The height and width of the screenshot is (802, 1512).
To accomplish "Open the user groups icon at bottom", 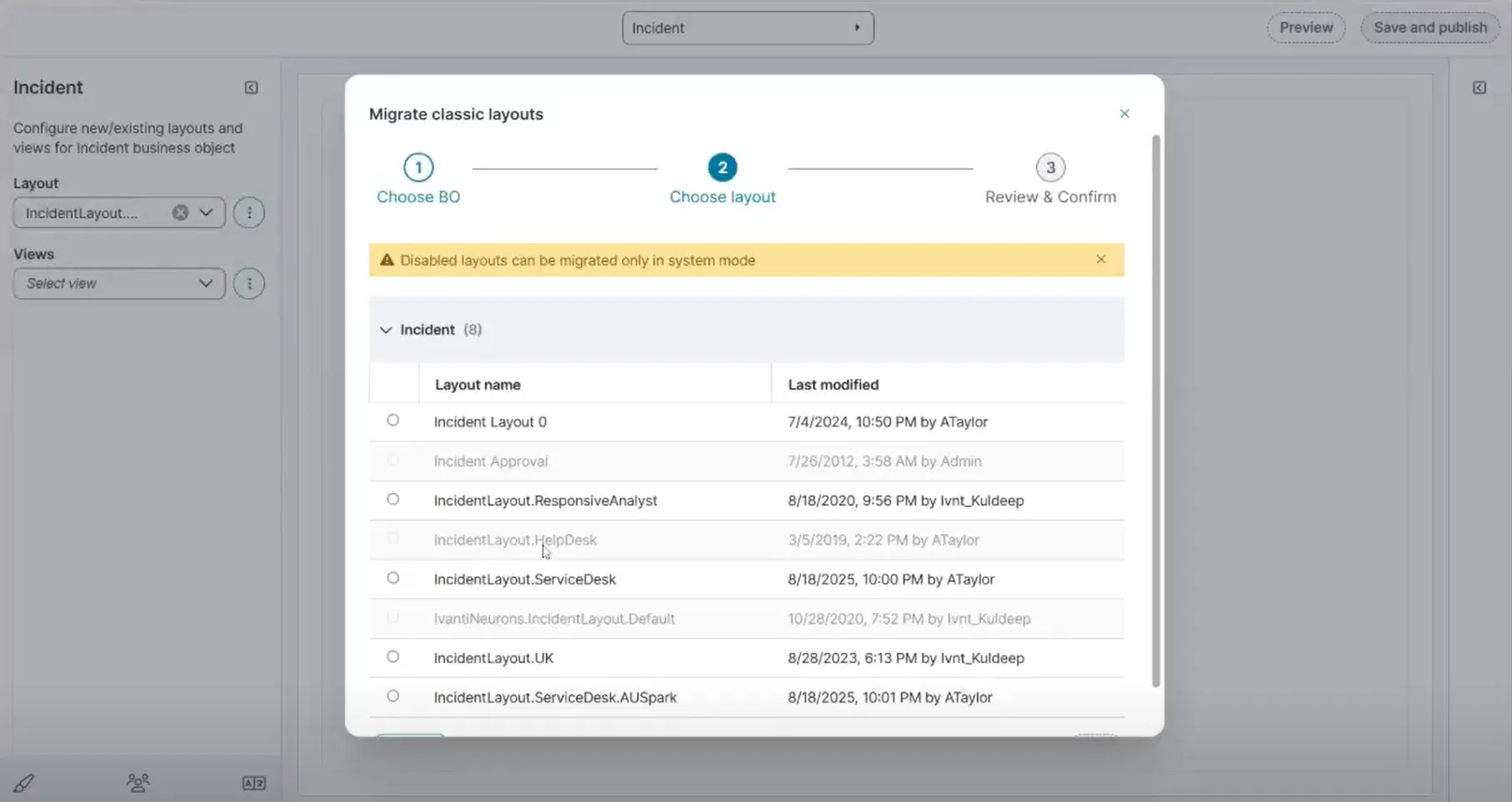I will [138, 783].
